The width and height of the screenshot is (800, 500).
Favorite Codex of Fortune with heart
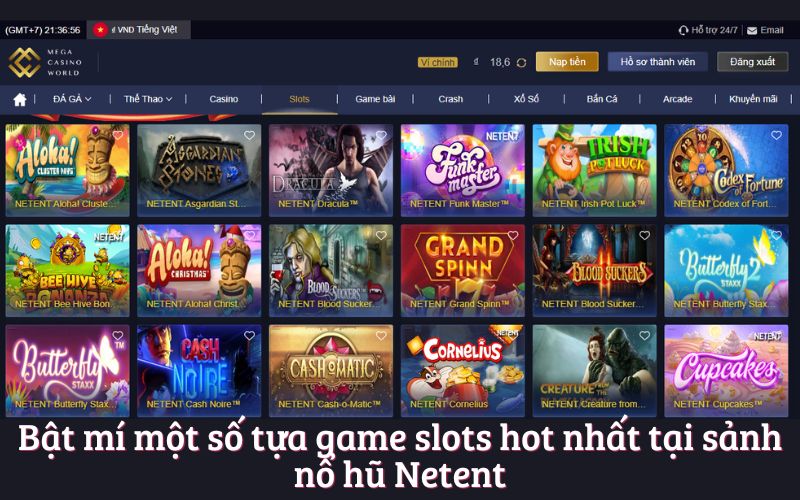(x=777, y=135)
